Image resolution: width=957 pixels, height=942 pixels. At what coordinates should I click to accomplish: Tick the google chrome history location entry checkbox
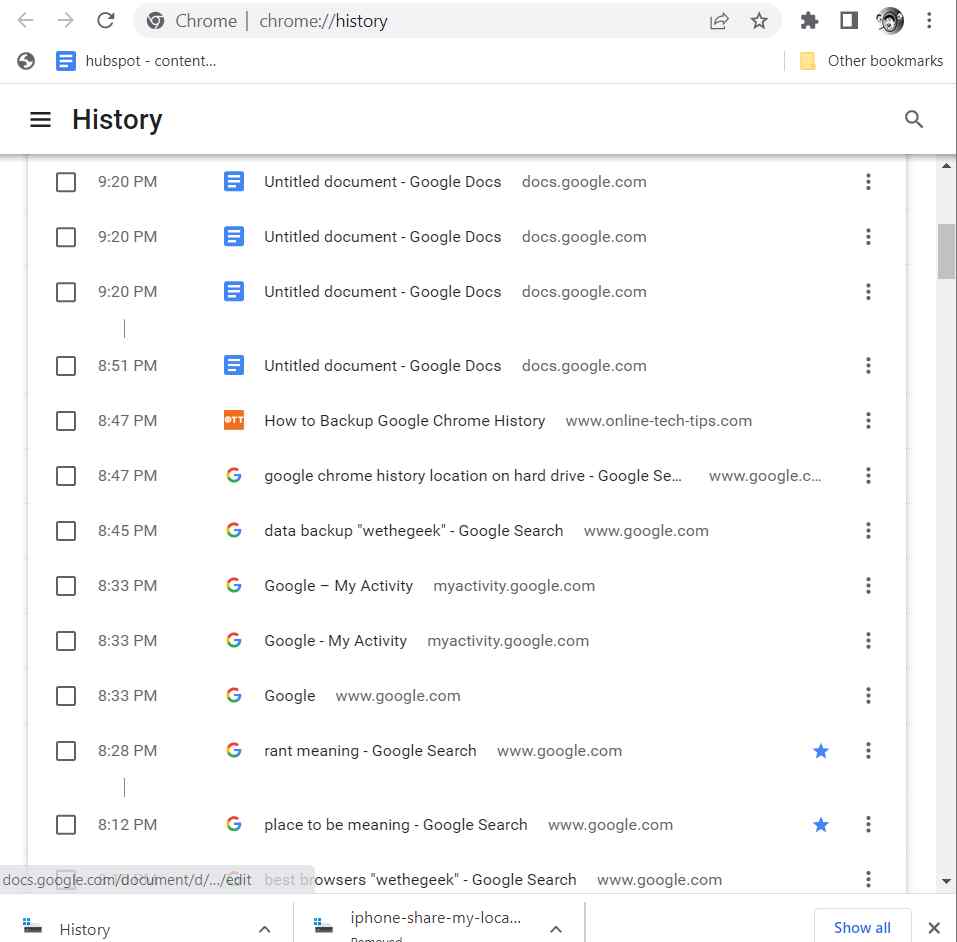point(66,476)
